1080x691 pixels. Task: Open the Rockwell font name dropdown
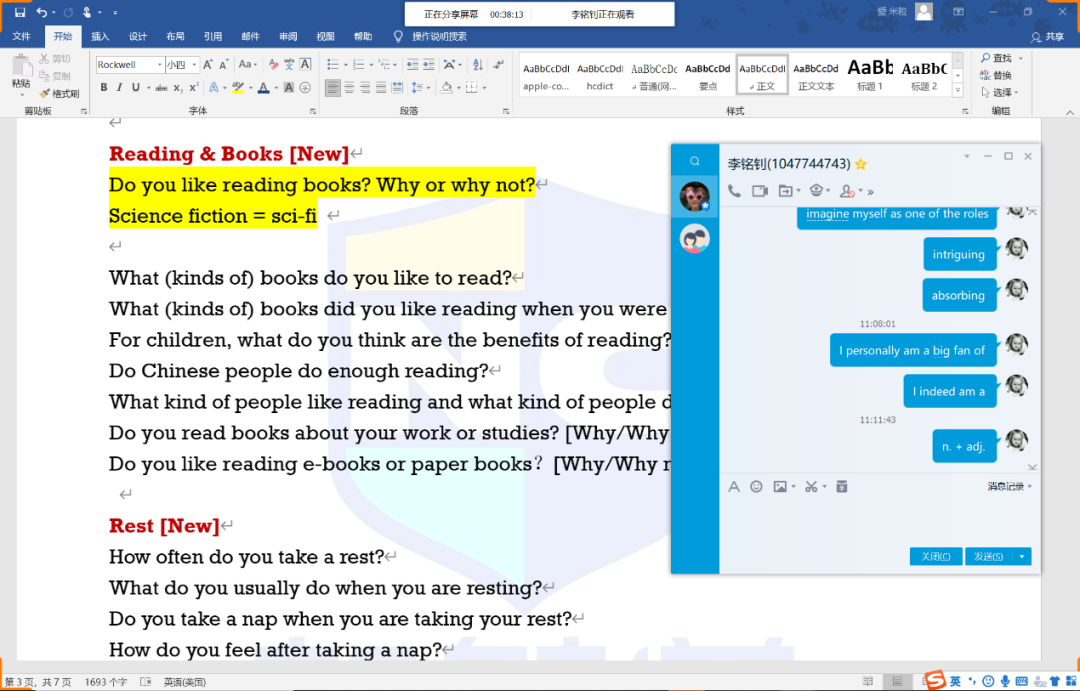[159, 65]
